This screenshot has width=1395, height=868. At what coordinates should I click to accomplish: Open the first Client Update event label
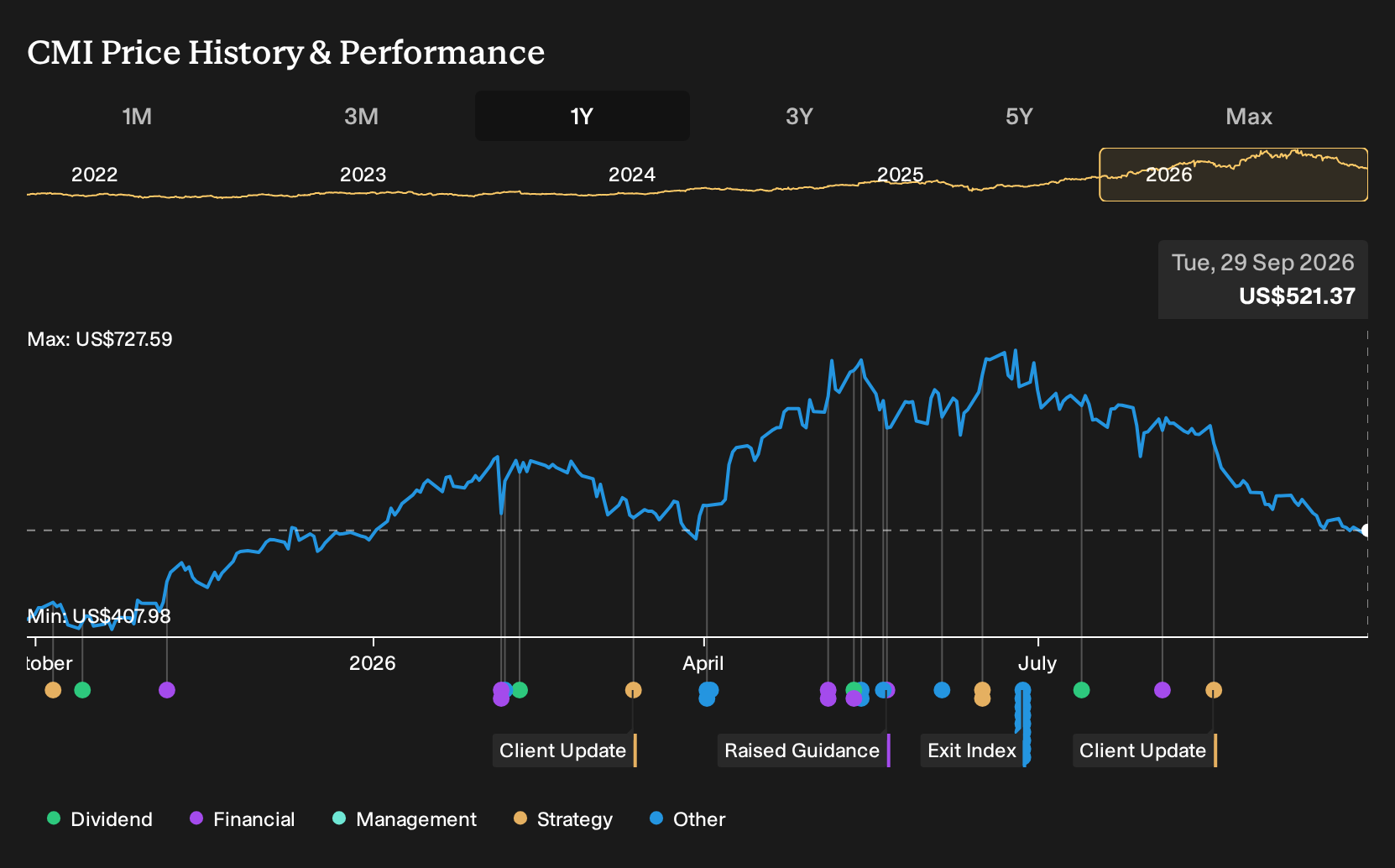[564, 750]
